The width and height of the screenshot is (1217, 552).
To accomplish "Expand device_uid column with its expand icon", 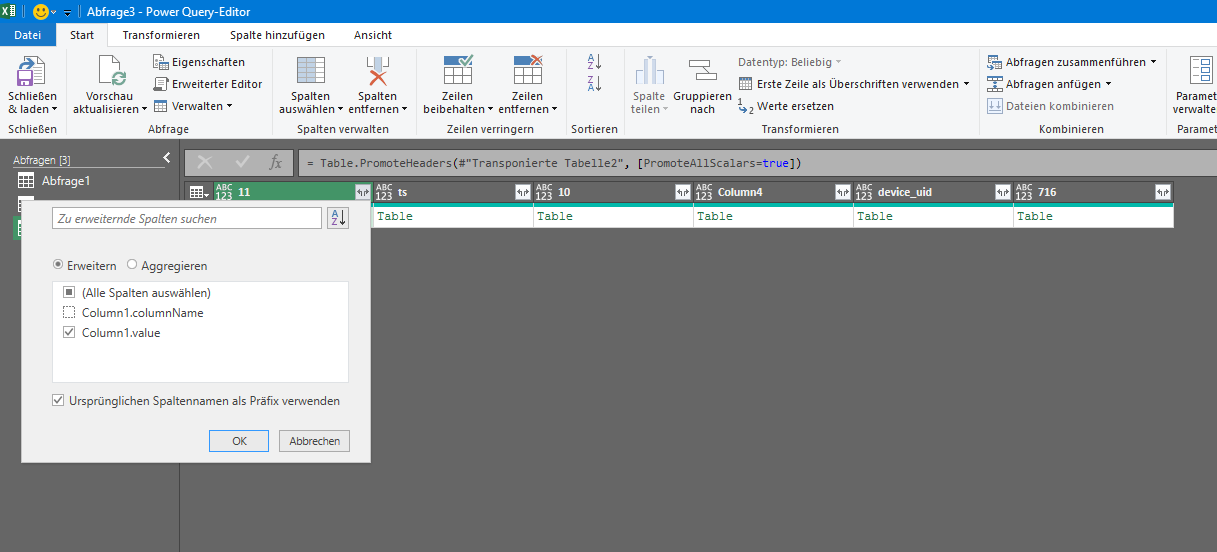I will point(1003,192).
